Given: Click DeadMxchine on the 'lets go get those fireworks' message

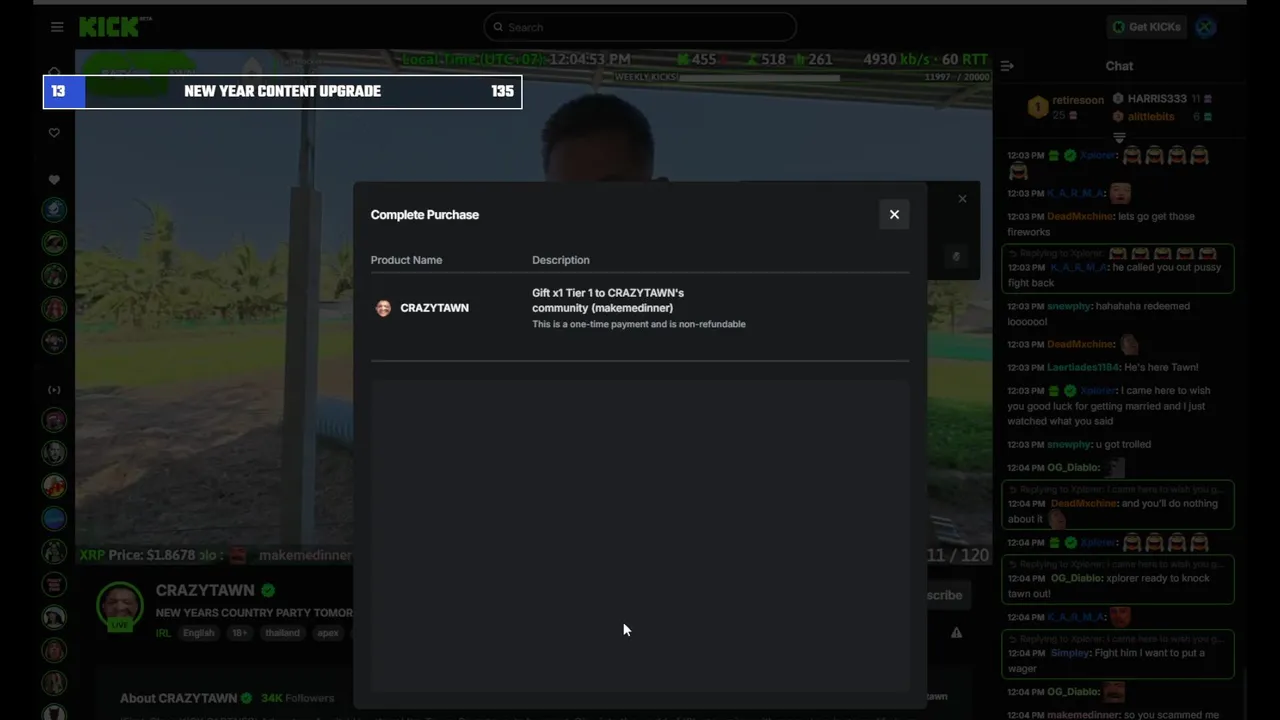Looking at the screenshot, I should click(x=1080, y=216).
